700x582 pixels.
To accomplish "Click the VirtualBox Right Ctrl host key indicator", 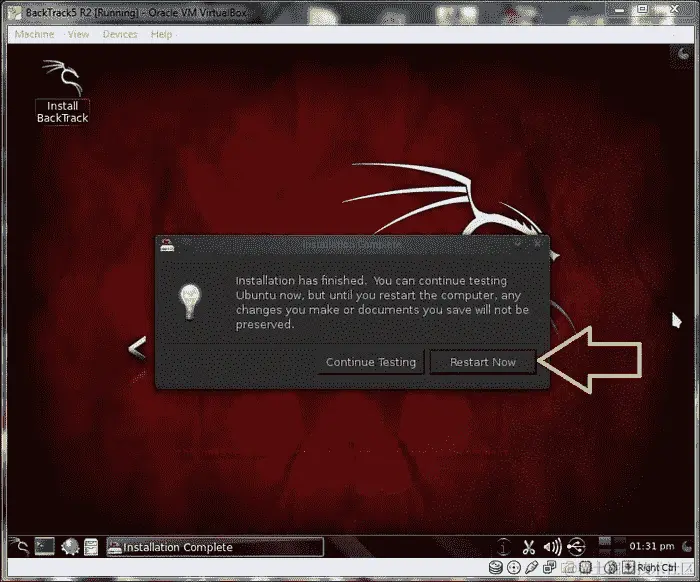I will tap(657, 567).
